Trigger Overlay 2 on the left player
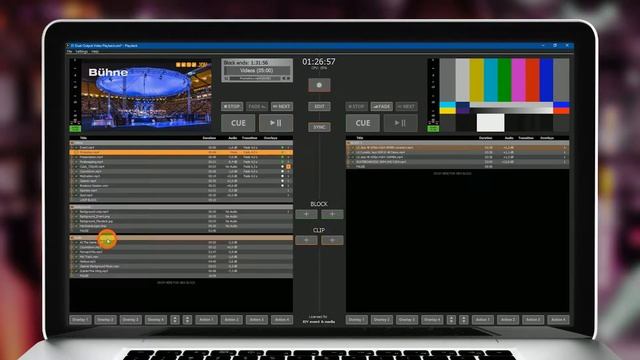Screen dimensions: 640x360 [106, 320]
